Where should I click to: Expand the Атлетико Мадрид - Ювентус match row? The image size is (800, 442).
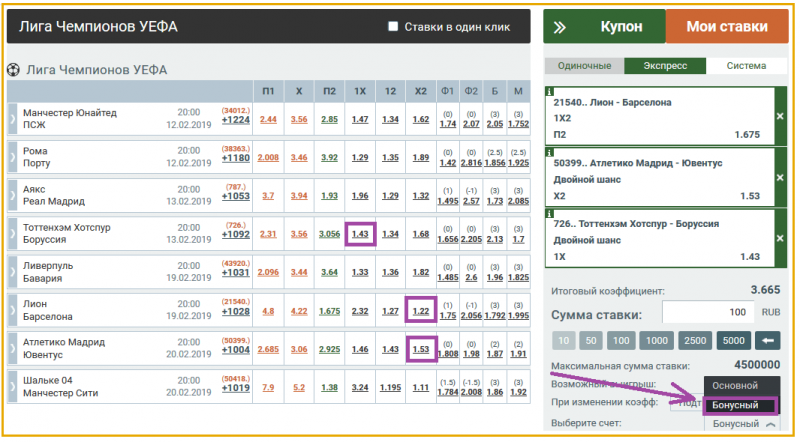[x=13, y=348]
